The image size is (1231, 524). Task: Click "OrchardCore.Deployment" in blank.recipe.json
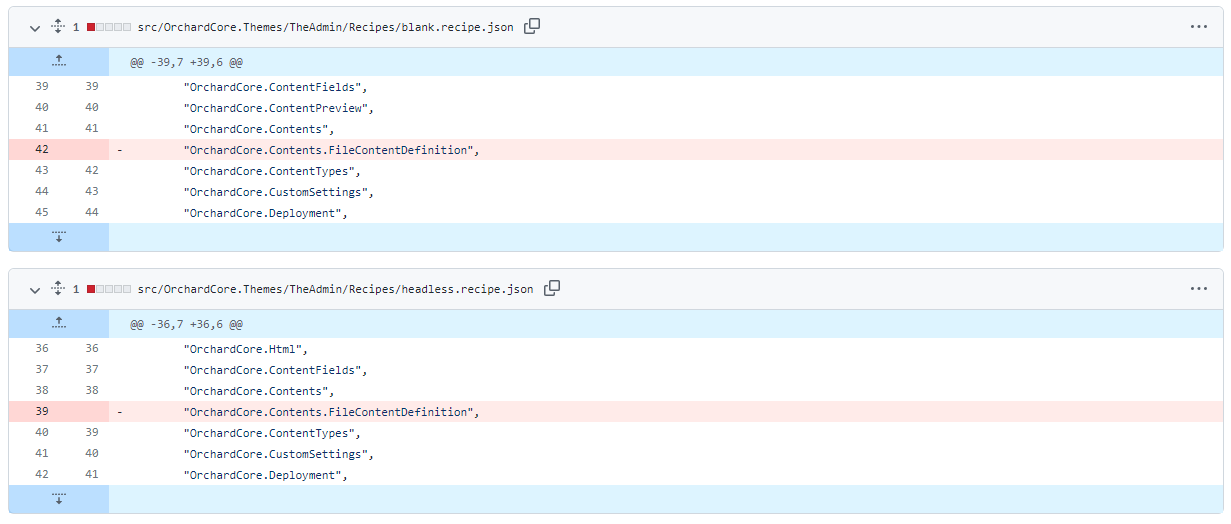(264, 213)
